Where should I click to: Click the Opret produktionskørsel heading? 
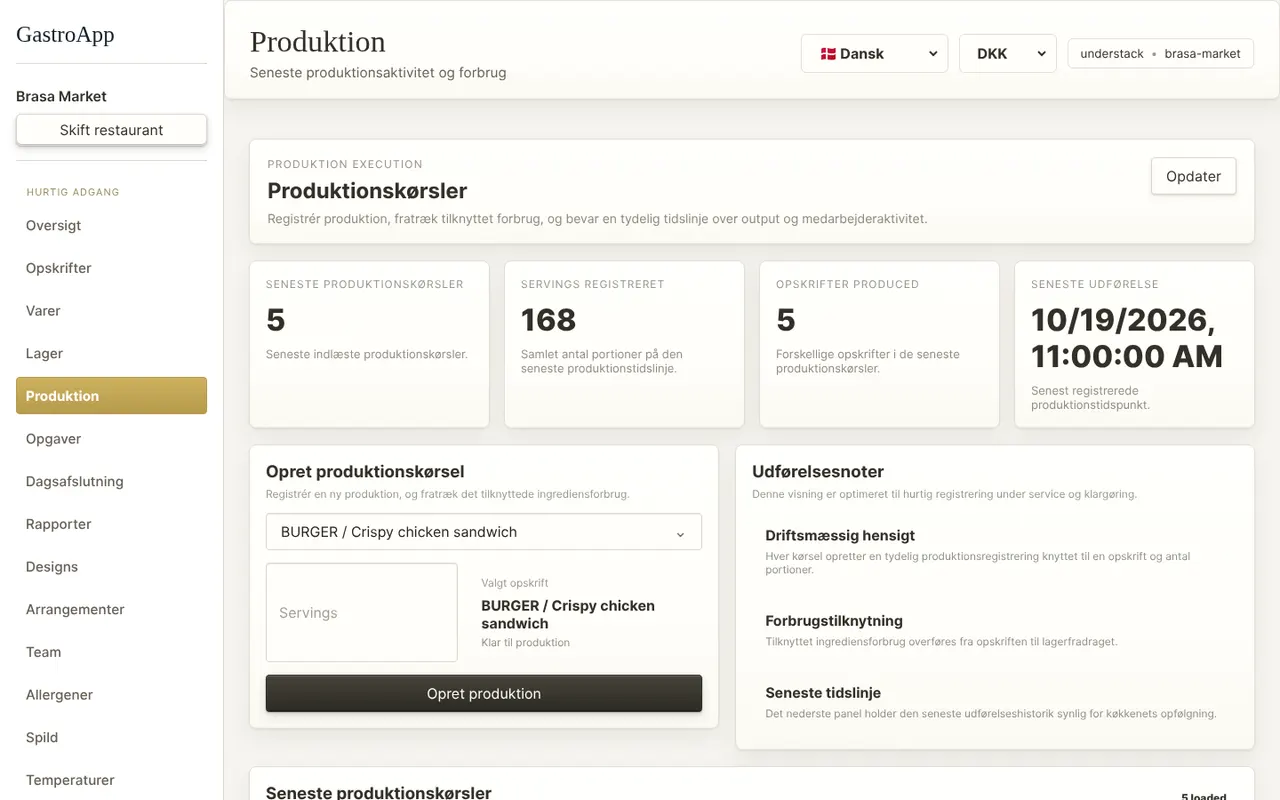tap(365, 472)
